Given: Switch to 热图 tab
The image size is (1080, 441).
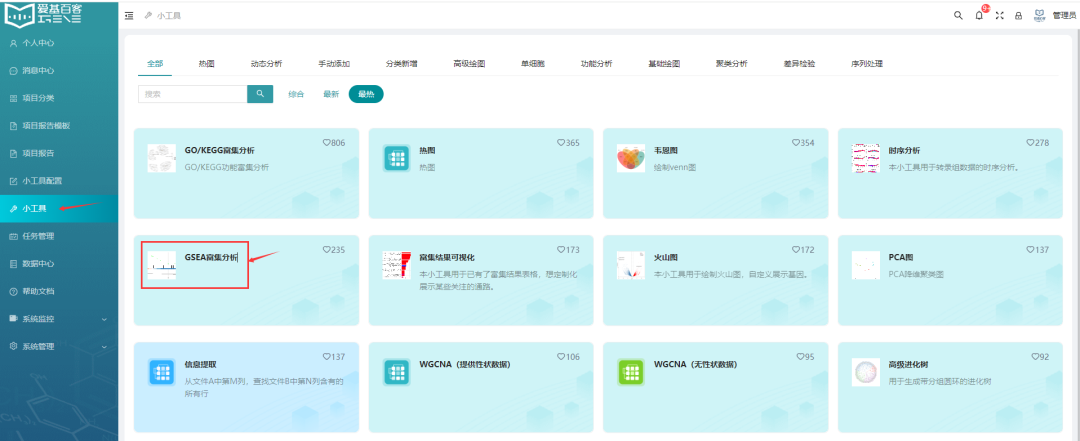Looking at the screenshot, I should click(x=207, y=63).
